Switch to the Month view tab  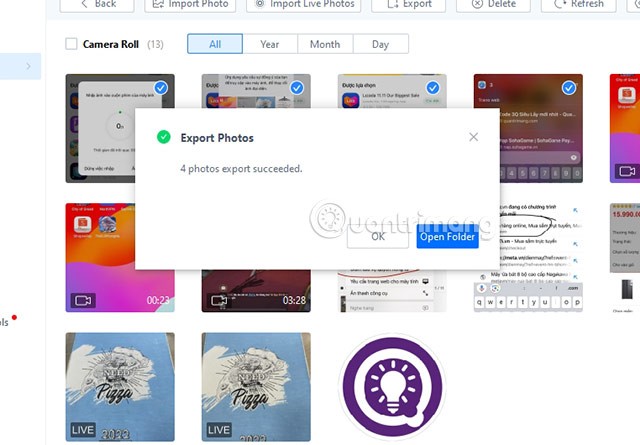[324, 44]
